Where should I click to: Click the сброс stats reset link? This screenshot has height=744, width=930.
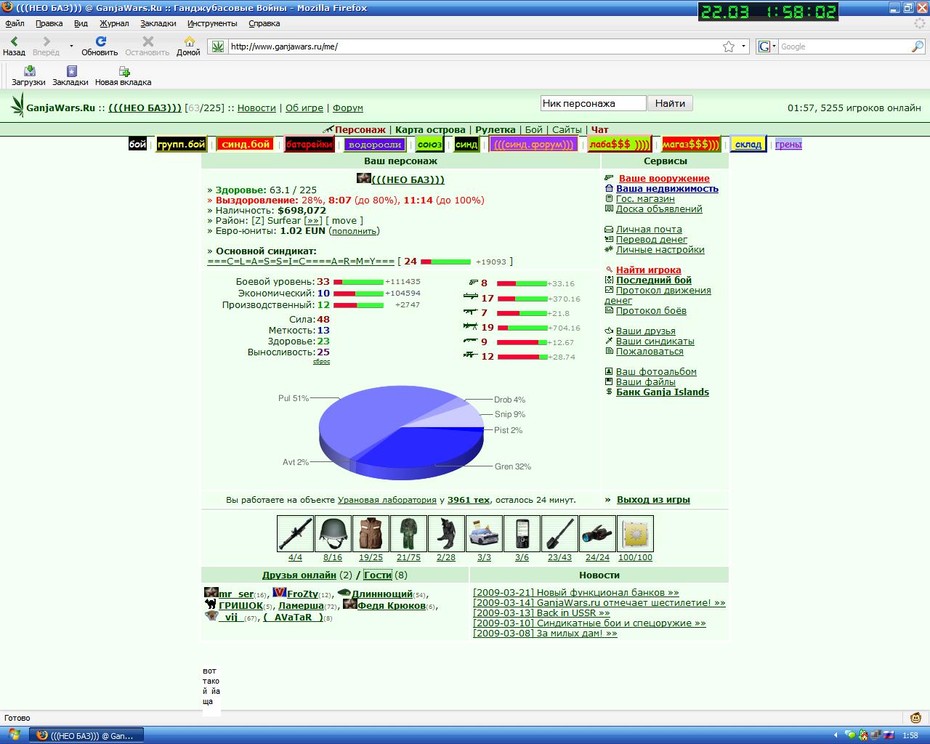coord(321,361)
